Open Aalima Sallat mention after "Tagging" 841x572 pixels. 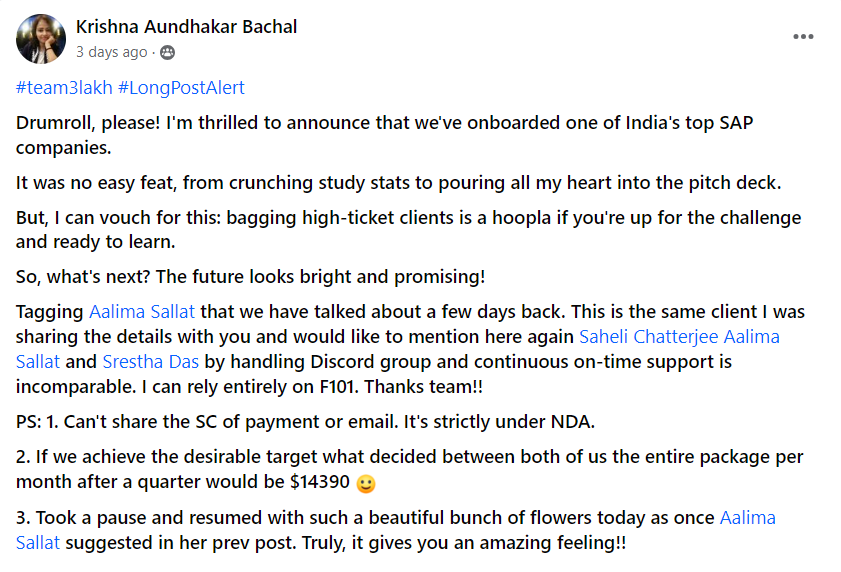[142, 312]
